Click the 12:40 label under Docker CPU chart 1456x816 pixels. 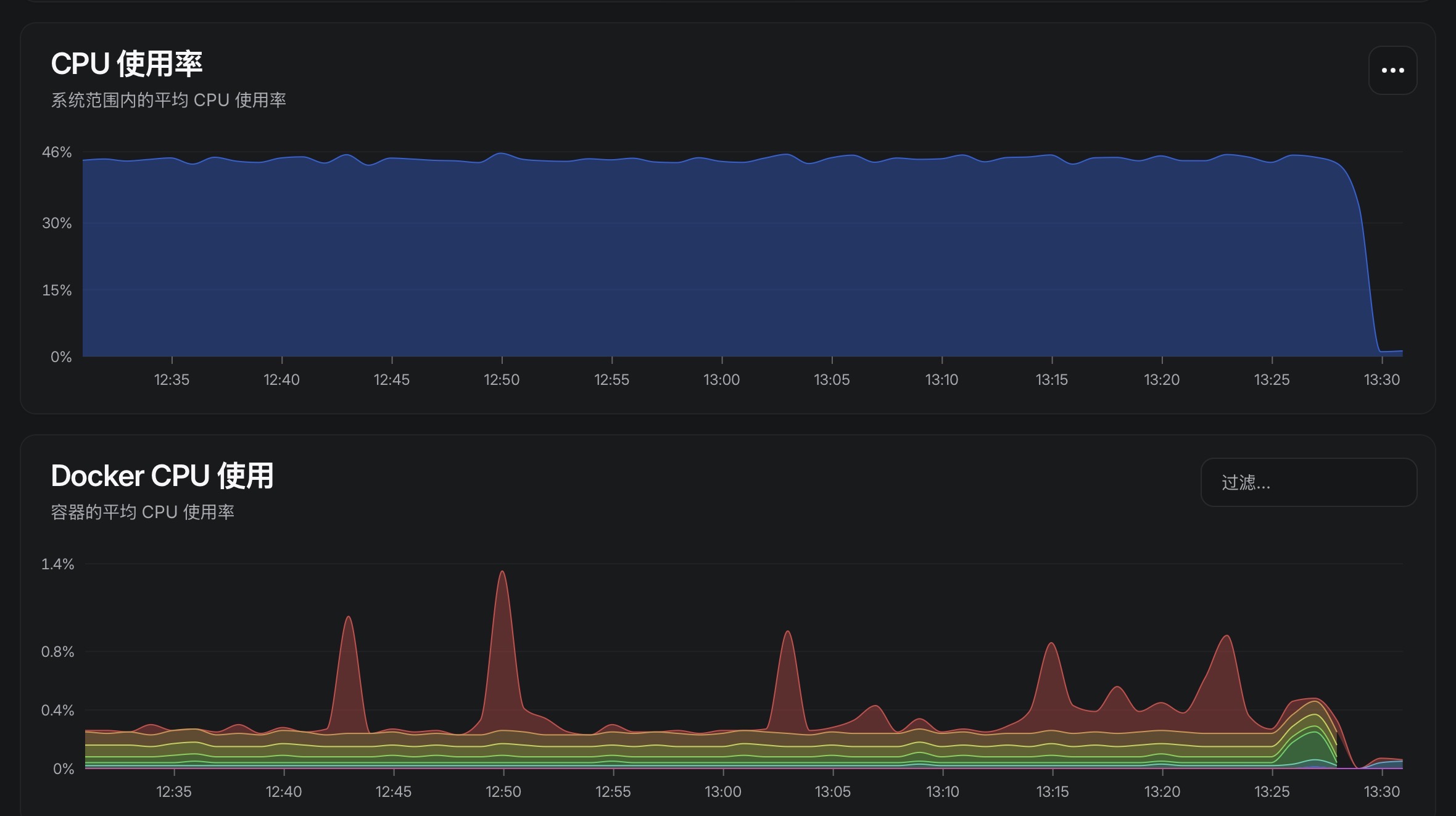point(283,791)
